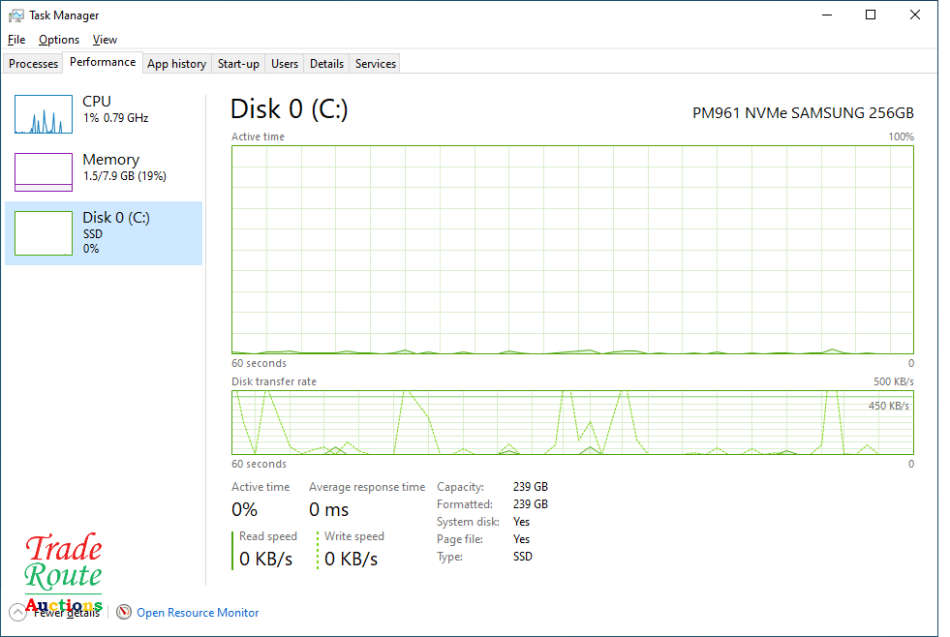The height and width of the screenshot is (637, 950).
Task: Click the Task Manager icon in the title bar
Action: click(14, 15)
